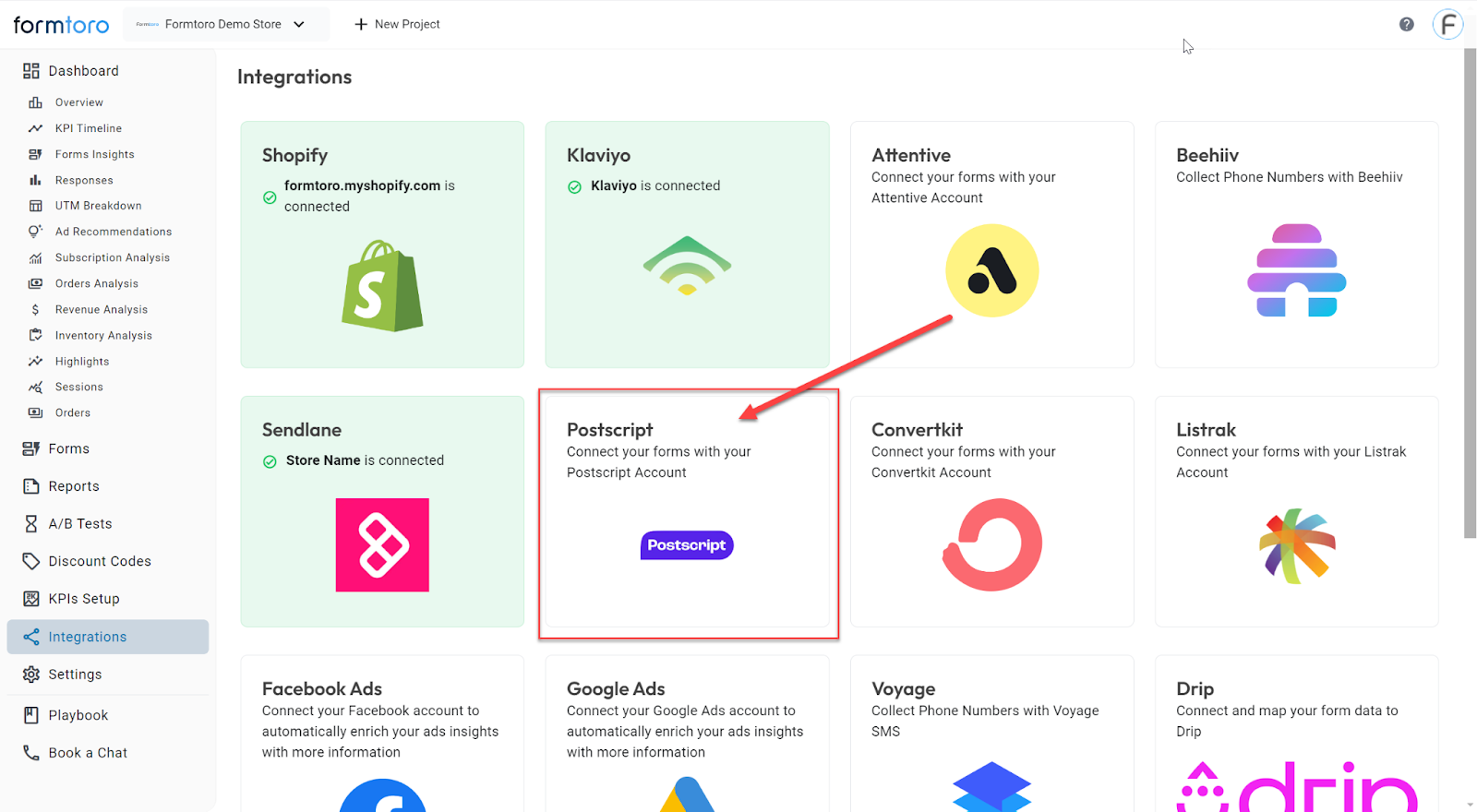Click the UTM Breakdown table icon
The height and width of the screenshot is (812, 1477).
pos(35,206)
